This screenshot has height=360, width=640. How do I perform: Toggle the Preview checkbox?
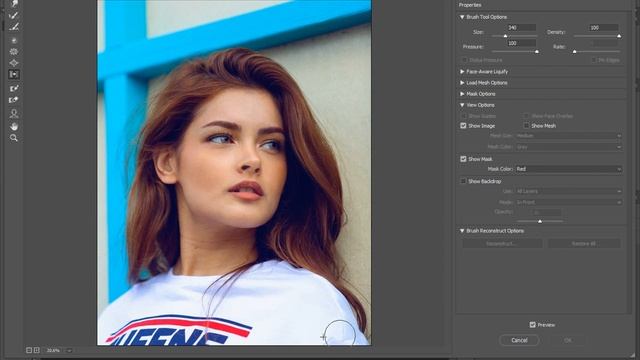pos(533,325)
